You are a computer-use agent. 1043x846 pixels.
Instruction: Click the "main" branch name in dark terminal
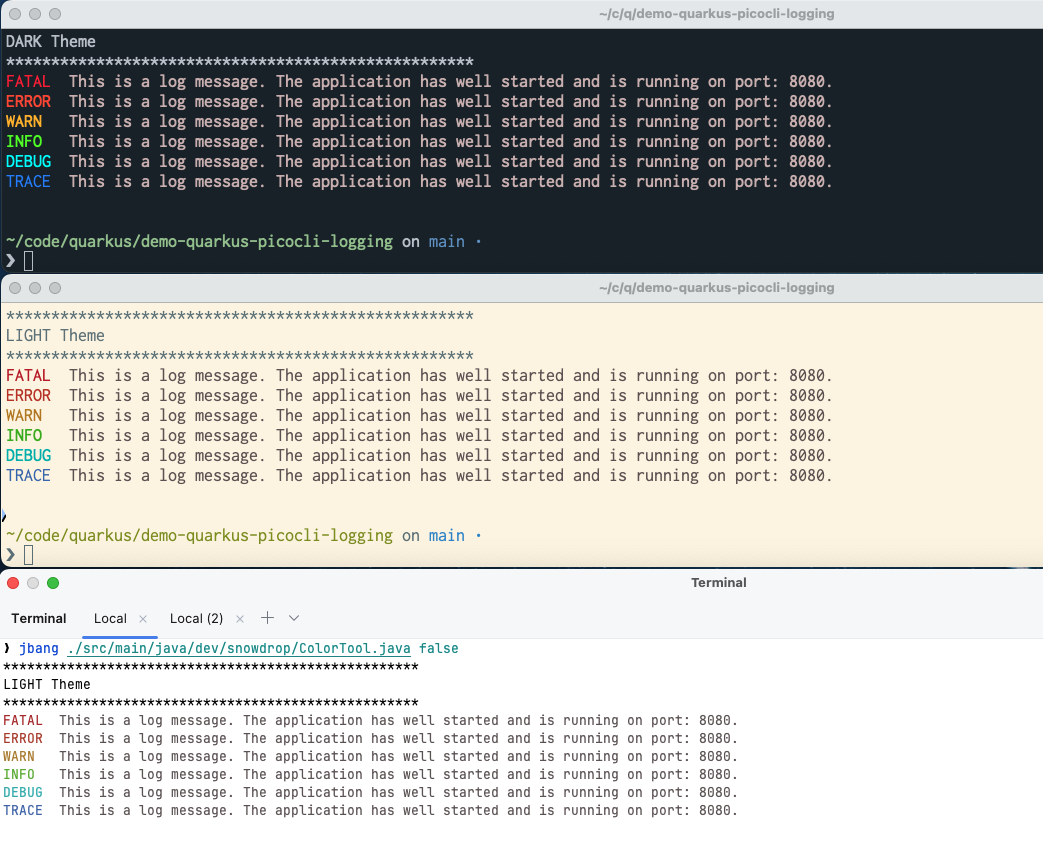click(x=446, y=241)
